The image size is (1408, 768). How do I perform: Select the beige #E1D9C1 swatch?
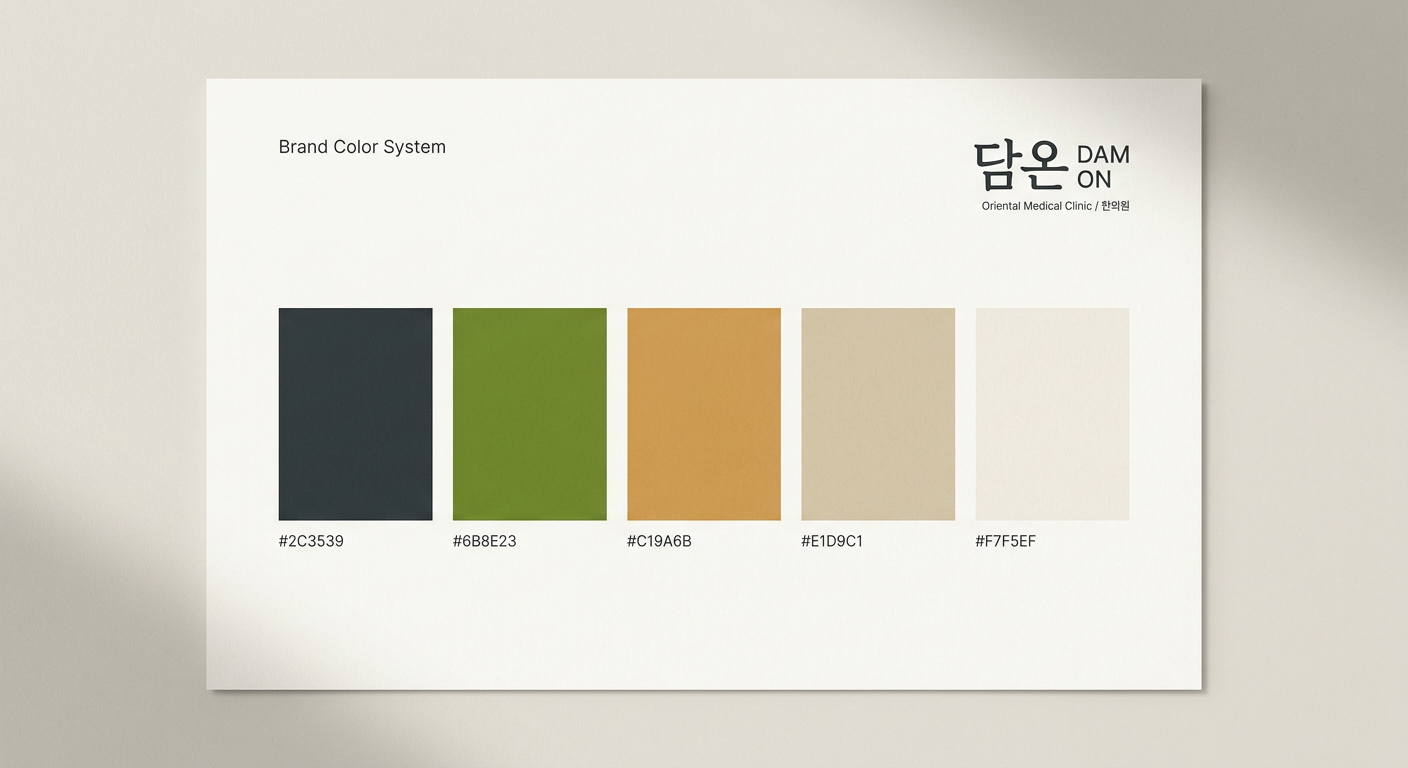tap(878, 414)
